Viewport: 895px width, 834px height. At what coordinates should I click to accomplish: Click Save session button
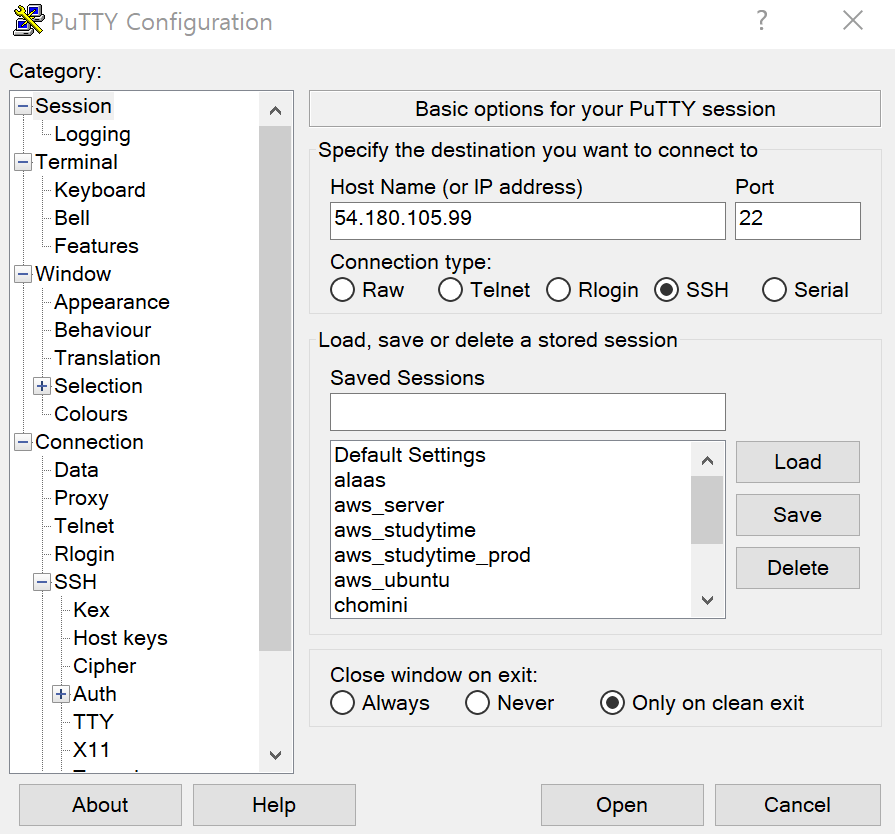coord(797,515)
